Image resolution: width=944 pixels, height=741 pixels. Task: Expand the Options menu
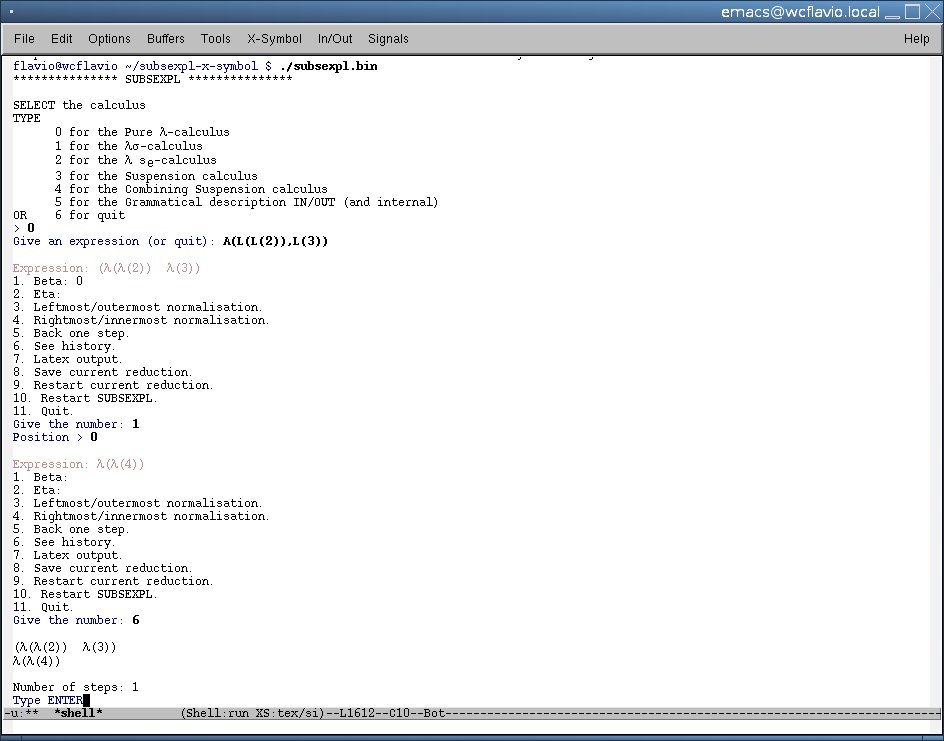click(109, 39)
